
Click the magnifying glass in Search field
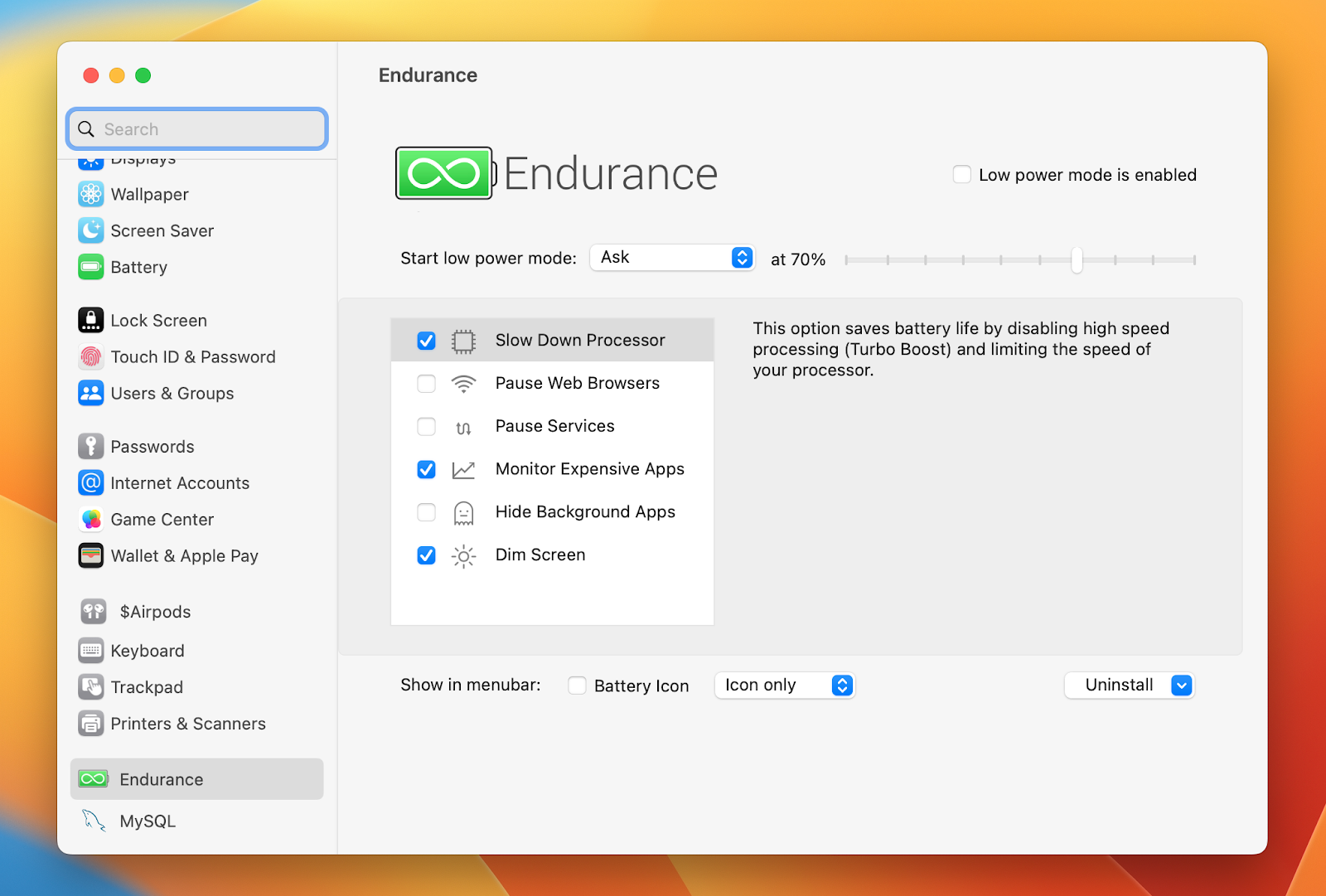tap(86, 129)
